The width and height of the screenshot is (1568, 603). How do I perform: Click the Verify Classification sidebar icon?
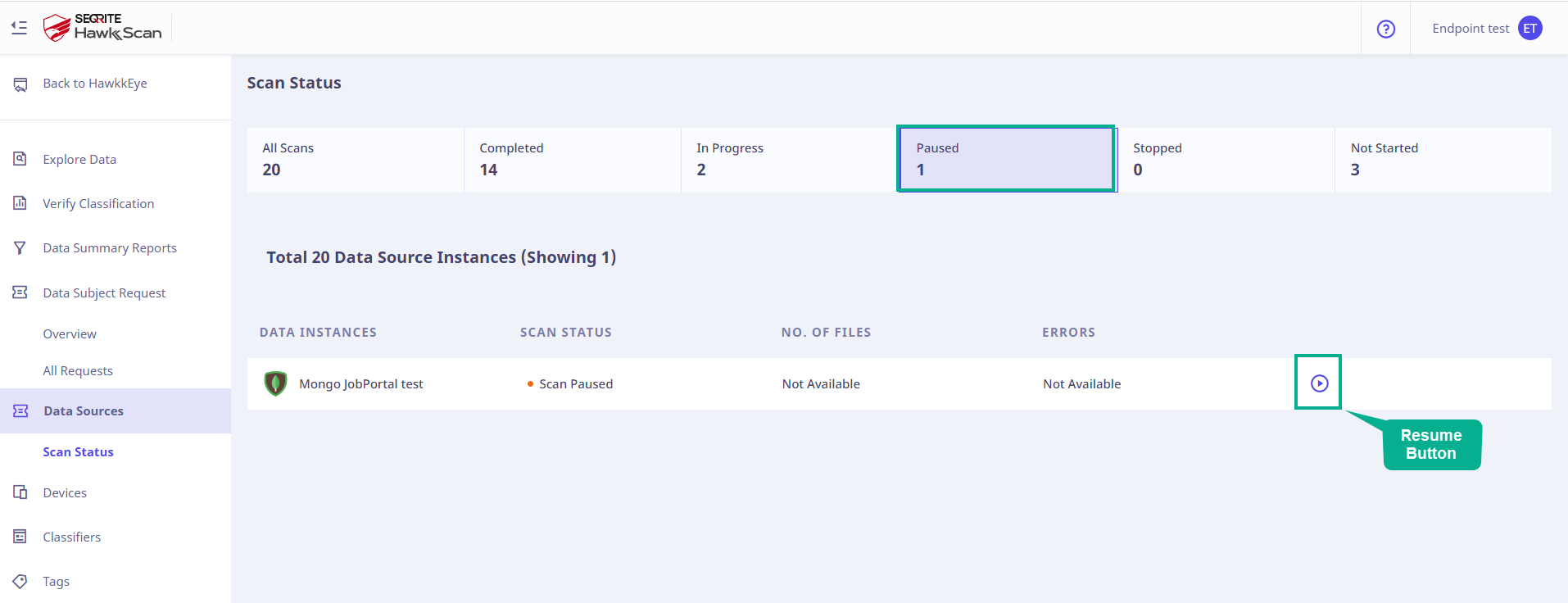coord(20,203)
